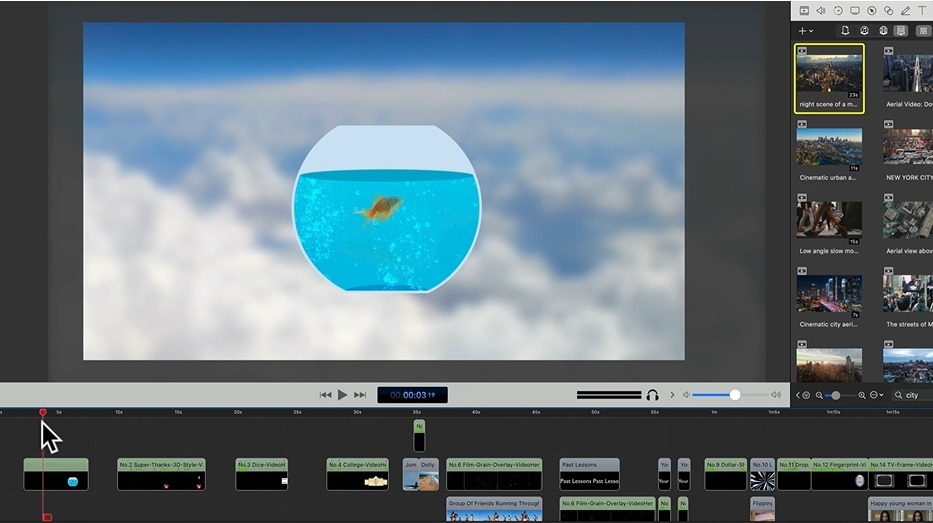Click the fishbowl in the preview canvas
Viewport: 933px width, 523px height.
tap(387, 209)
